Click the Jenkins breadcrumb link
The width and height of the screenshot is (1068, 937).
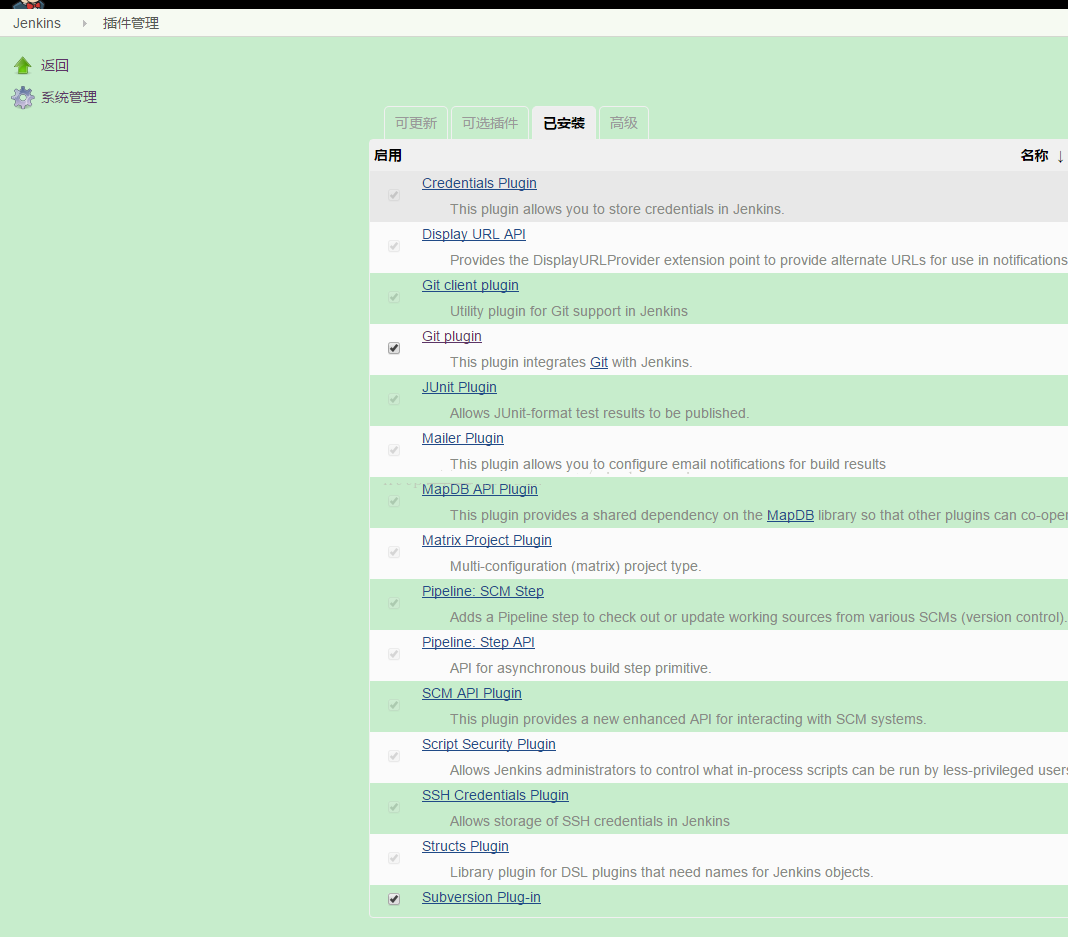point(37,23)
